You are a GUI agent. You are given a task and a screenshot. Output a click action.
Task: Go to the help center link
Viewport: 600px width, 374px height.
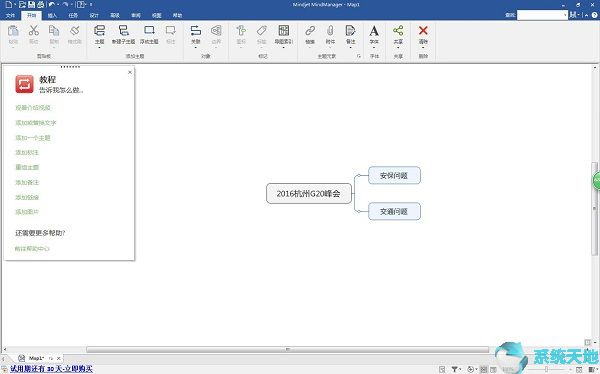coord(32,248)
